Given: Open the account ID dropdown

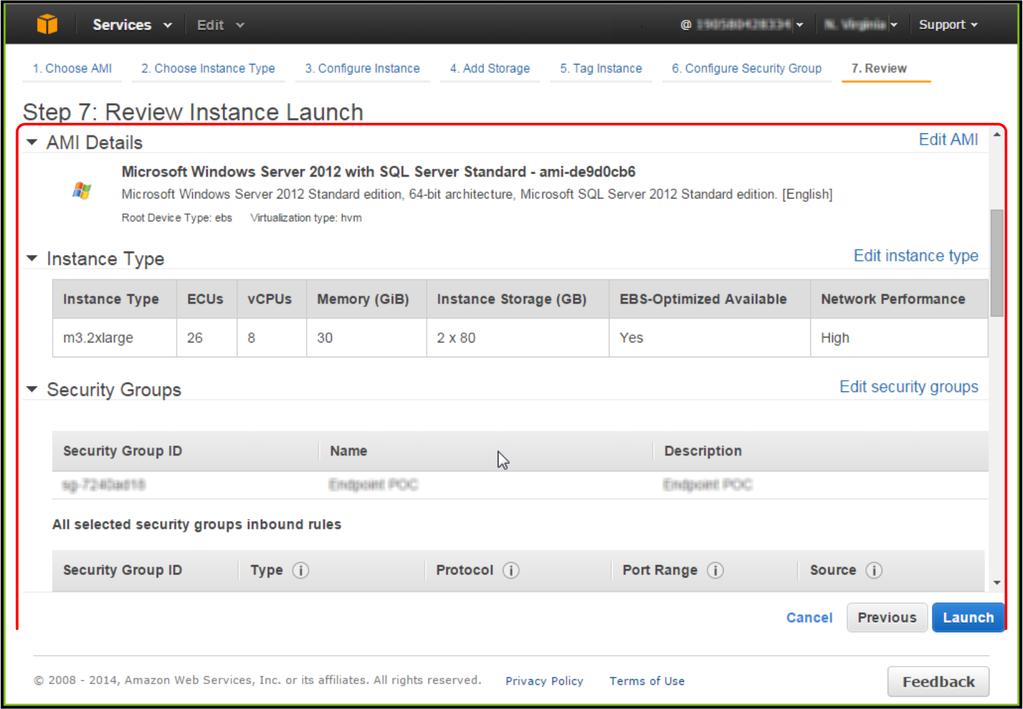Looking at the screenshot, I should 742,25.
